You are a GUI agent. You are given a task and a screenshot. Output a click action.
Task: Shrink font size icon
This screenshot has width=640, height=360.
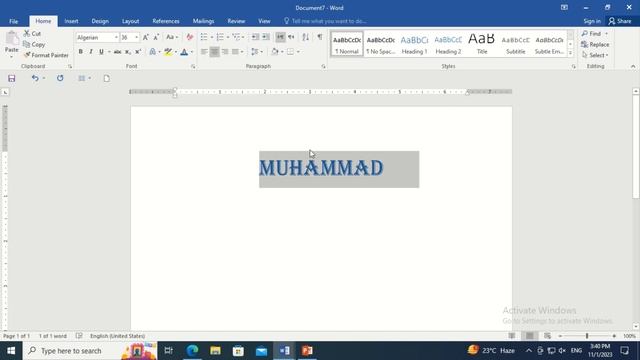pos(156,37)
